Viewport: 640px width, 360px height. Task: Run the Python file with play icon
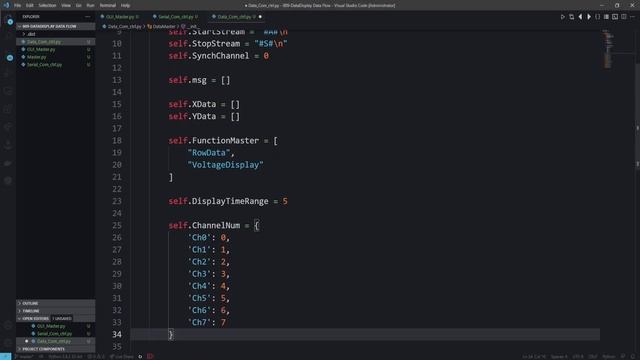562,17
